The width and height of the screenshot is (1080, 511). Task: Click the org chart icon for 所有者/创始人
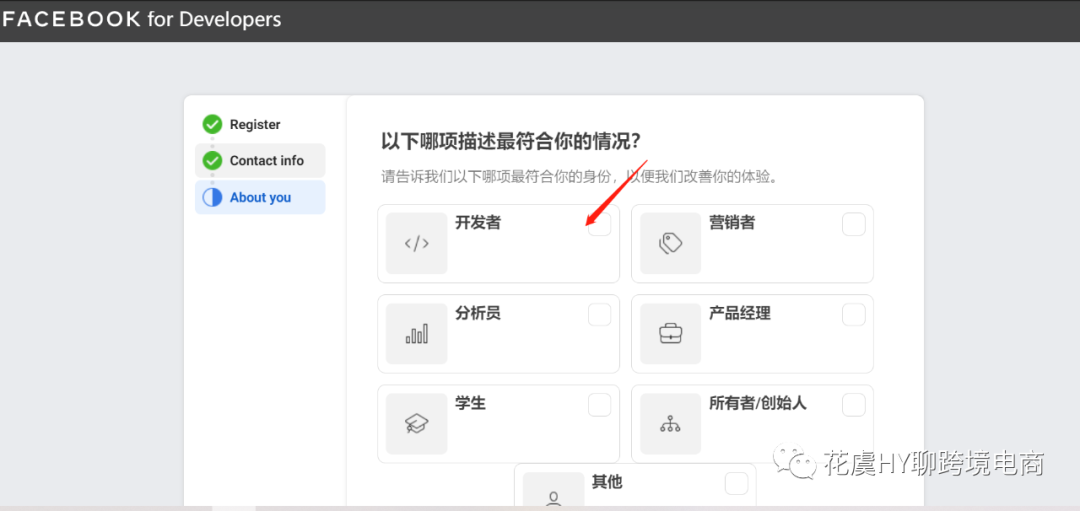click(670, 425)
